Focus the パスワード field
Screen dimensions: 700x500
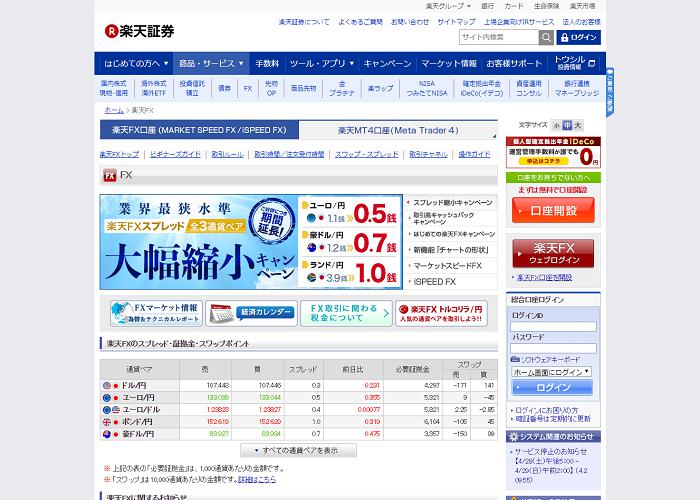click(553, 348)
